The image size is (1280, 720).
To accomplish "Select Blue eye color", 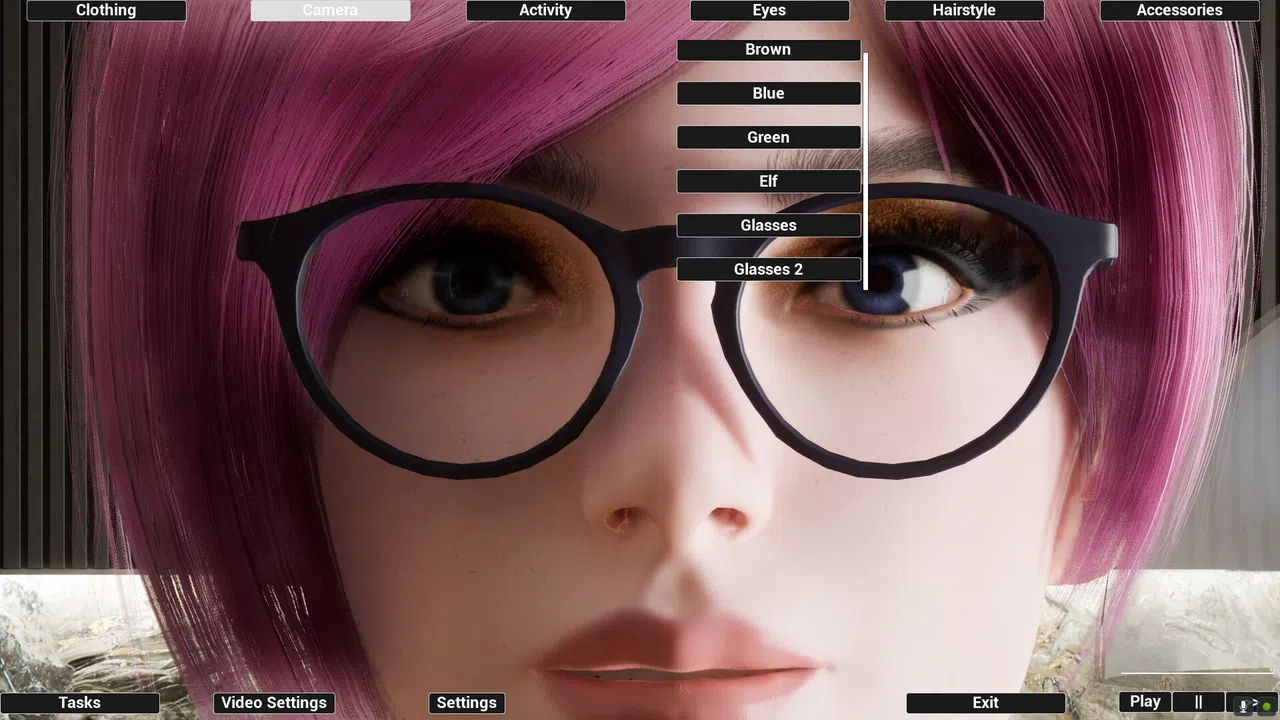I will (768, 93).
